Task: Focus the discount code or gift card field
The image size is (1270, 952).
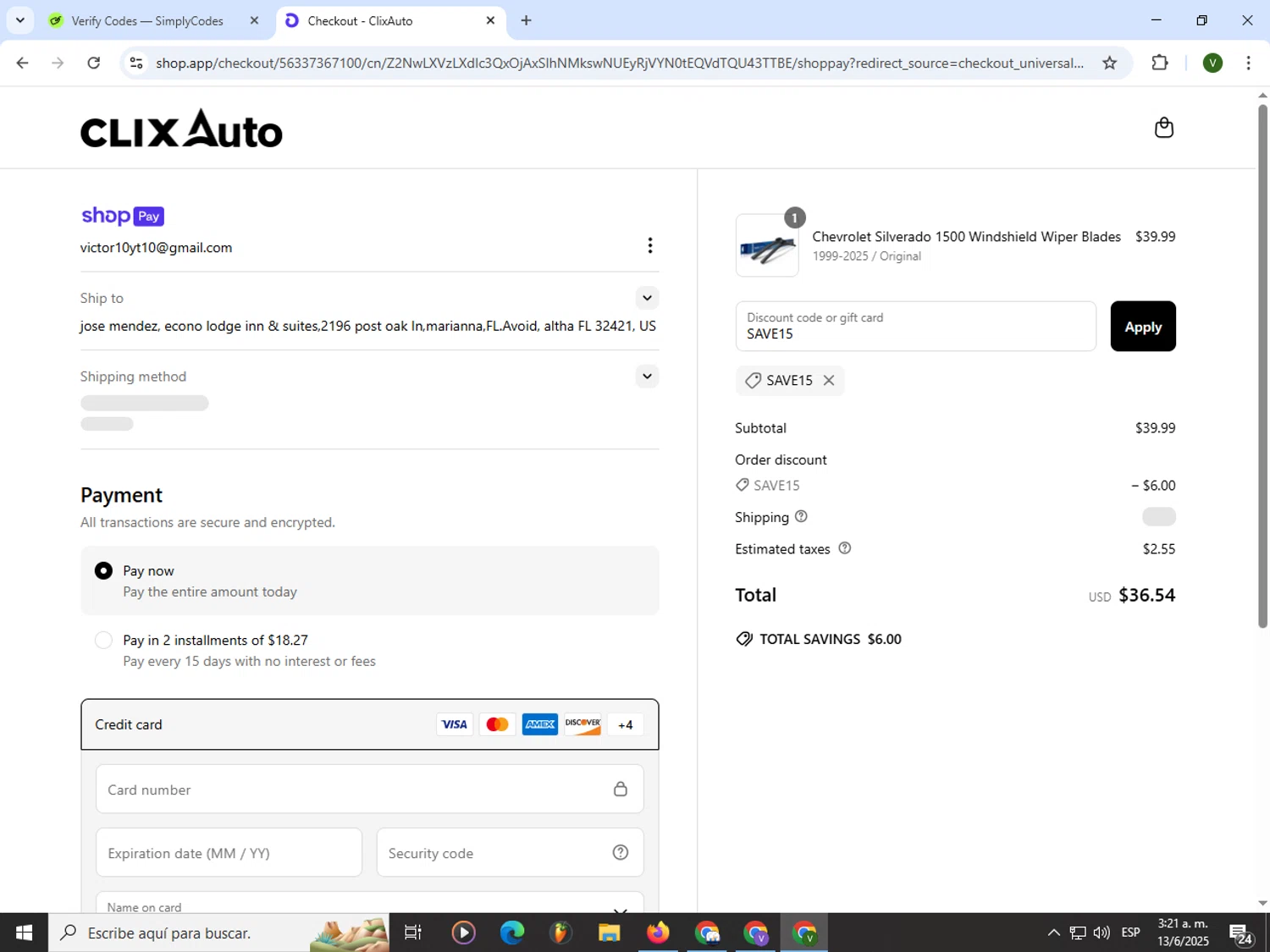Action: pos(915,327)
